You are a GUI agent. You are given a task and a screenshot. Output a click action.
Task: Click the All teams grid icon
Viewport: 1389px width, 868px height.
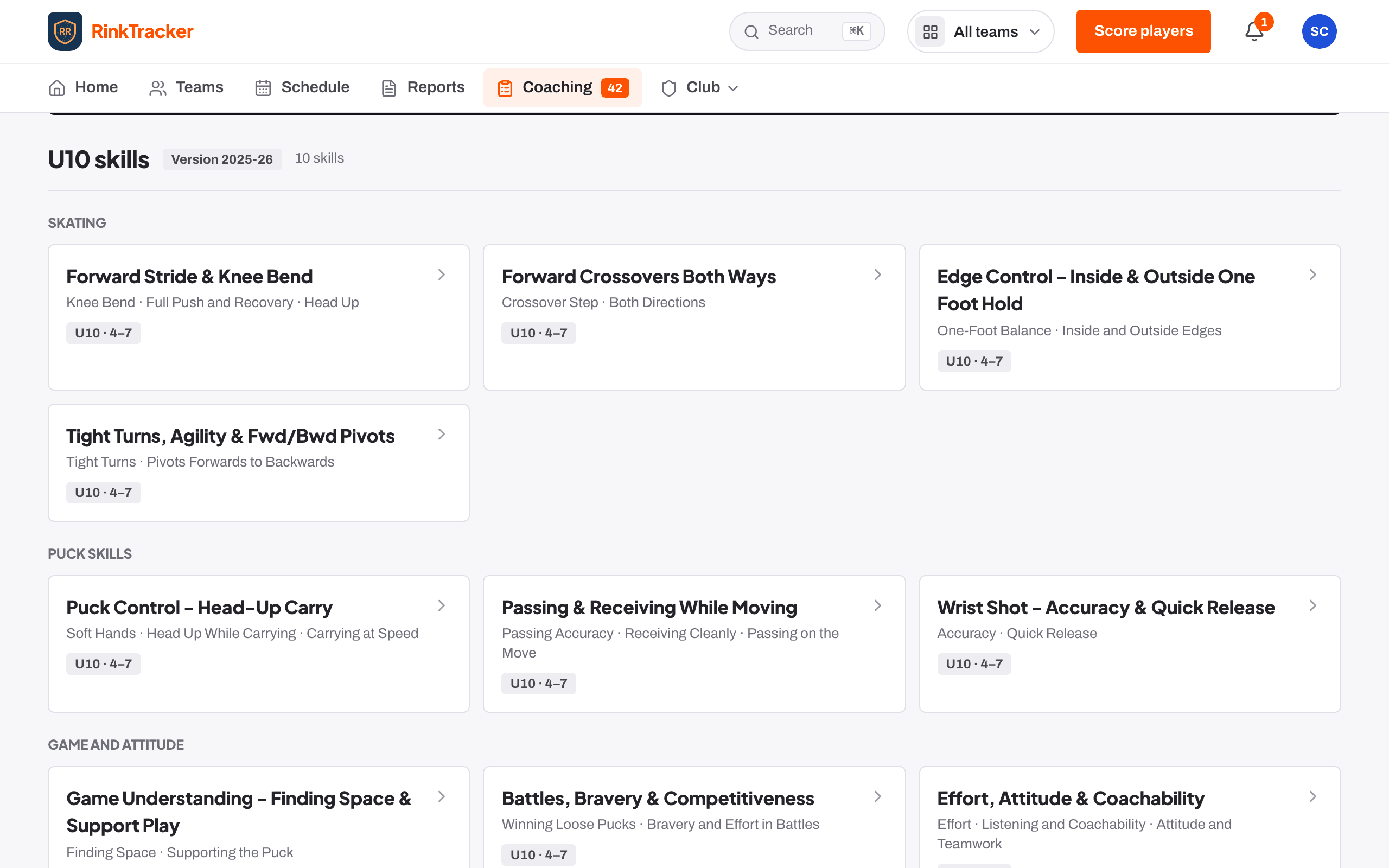pos(931,31)
